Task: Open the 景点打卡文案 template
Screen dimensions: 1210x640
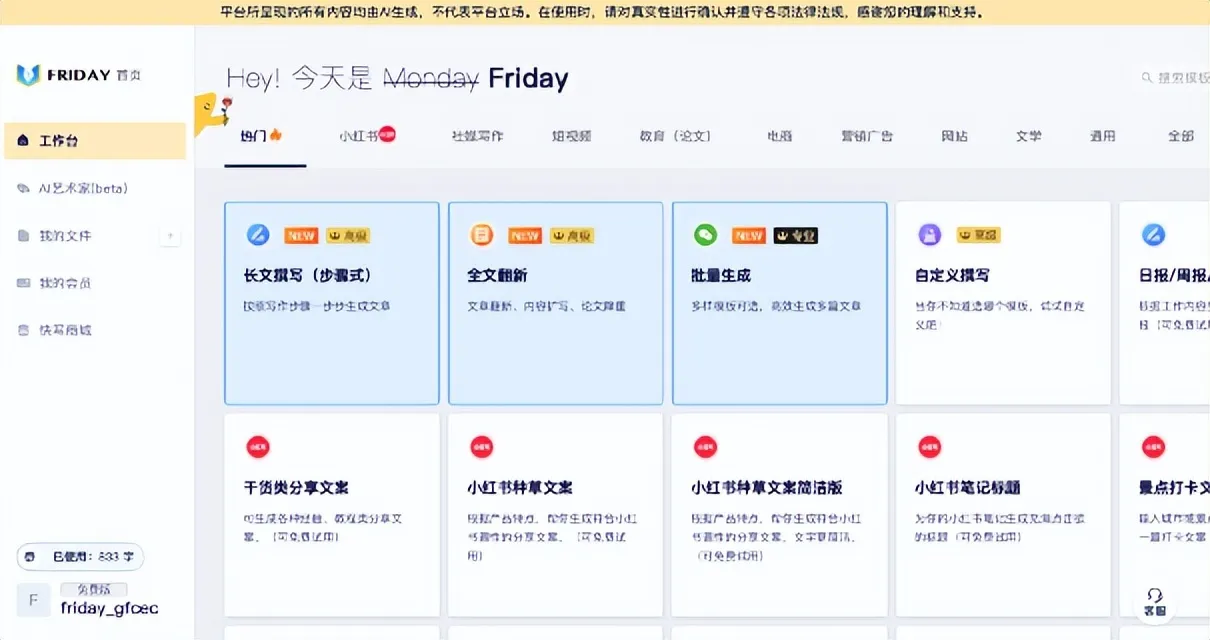Action: tap(1165, 515)
